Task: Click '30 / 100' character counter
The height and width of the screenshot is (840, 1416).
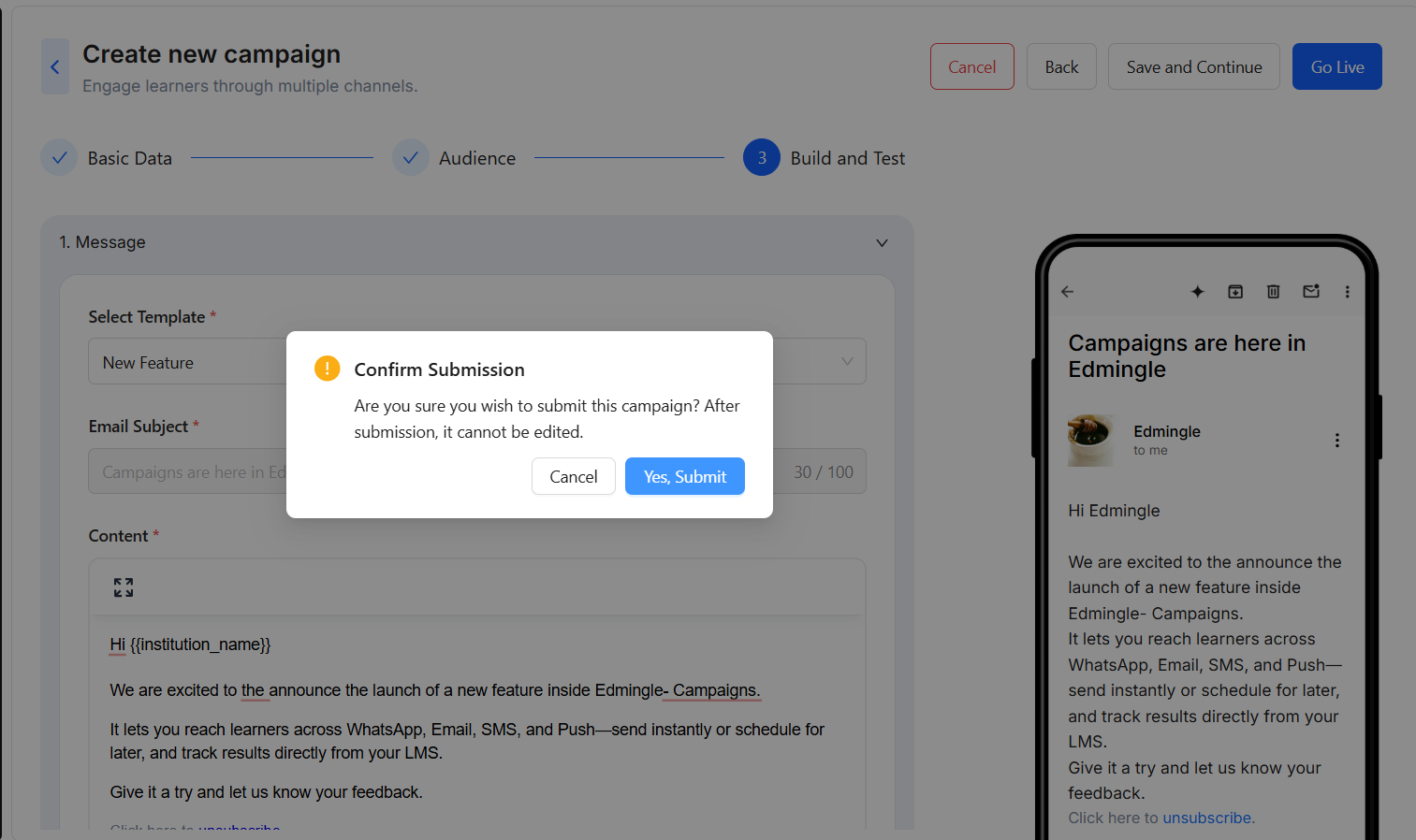Action: point(824,472)
